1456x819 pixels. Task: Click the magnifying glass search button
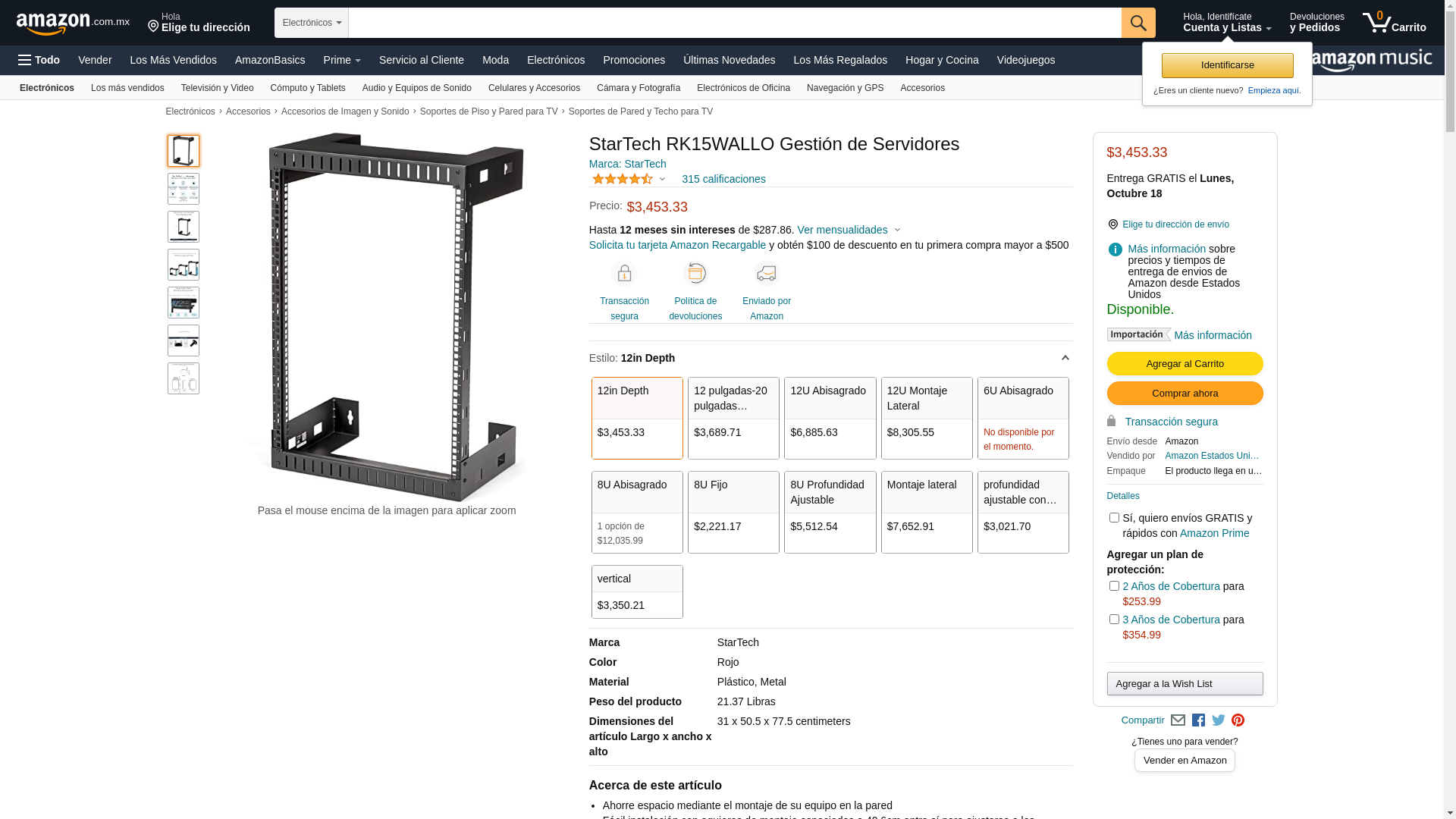pos(1137,23)
